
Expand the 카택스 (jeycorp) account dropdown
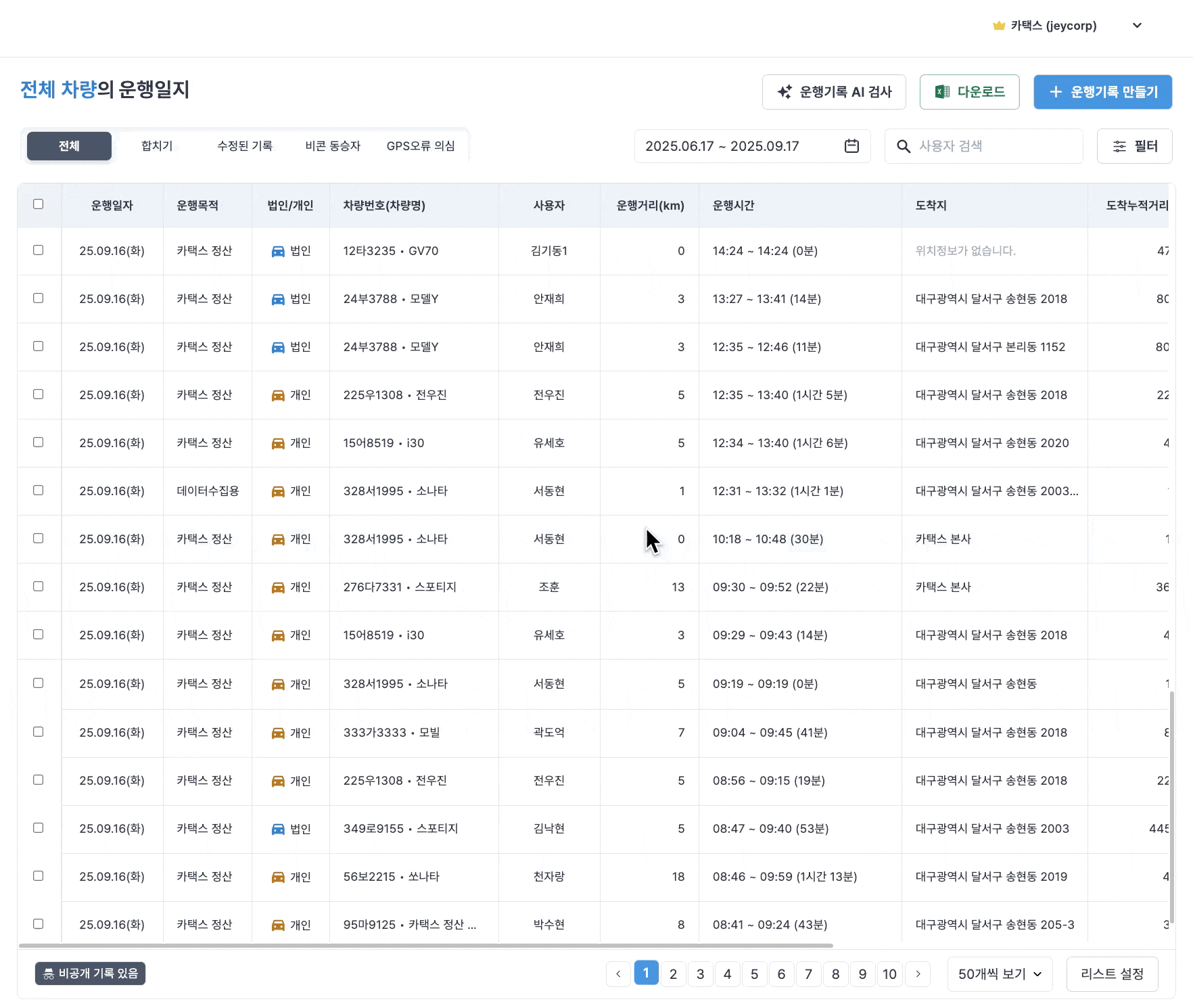point(1137,26)
